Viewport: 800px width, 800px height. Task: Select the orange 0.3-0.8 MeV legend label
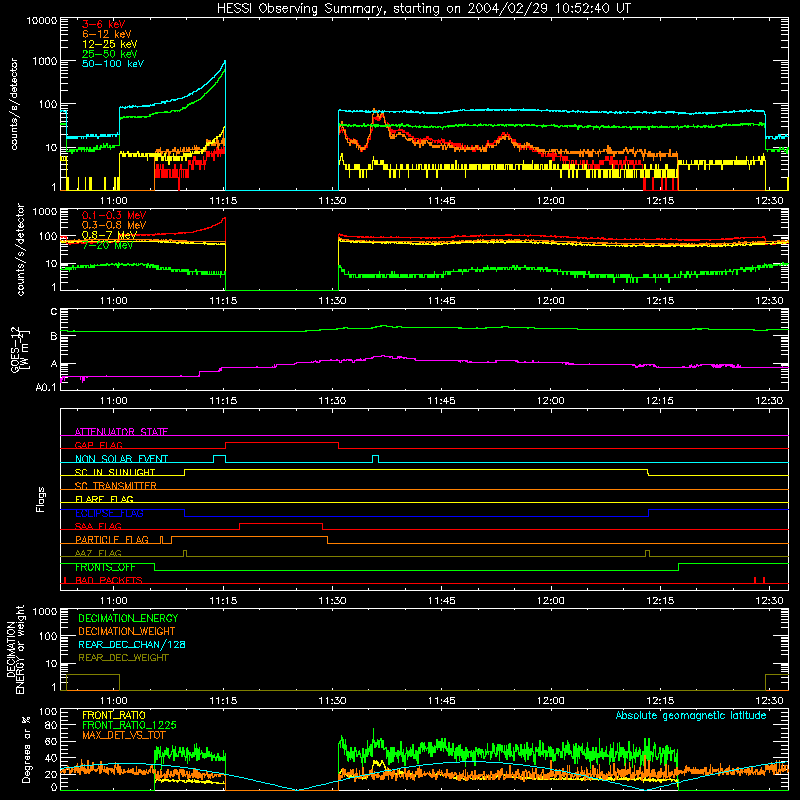114,225
